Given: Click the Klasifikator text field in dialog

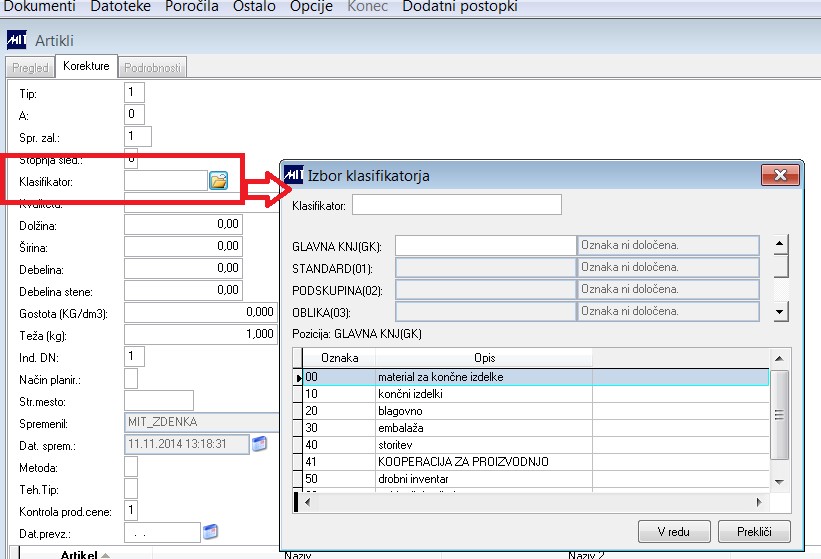Looking at the screenshot, I should (457, 205).
